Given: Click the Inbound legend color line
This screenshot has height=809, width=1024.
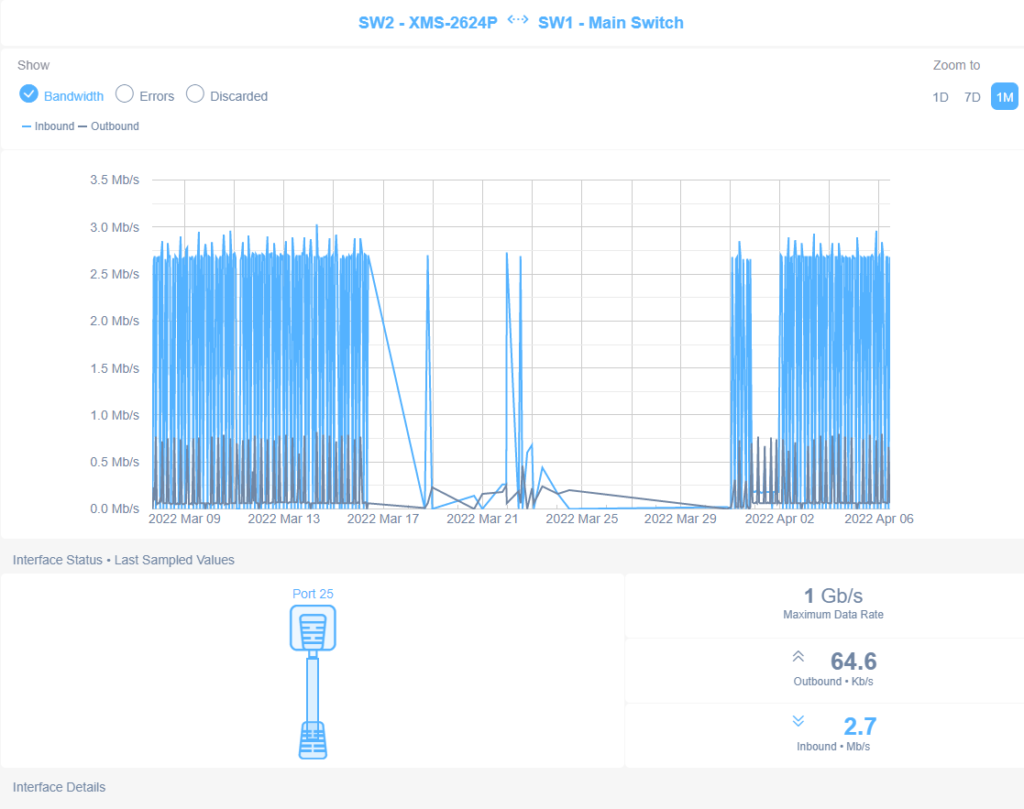Looking at the screenshot, I should tap(26, 127).
